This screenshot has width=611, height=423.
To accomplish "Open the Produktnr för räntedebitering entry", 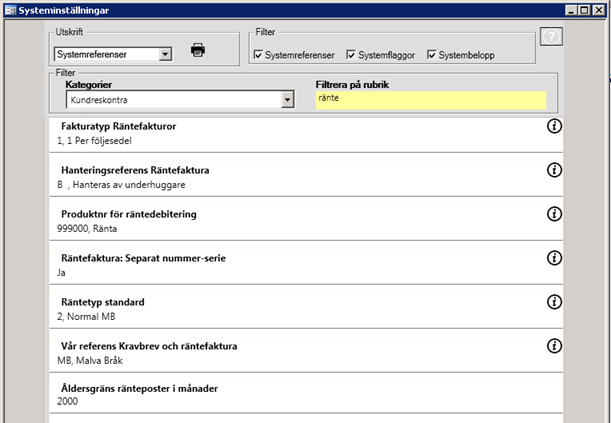I will (300, 220).
